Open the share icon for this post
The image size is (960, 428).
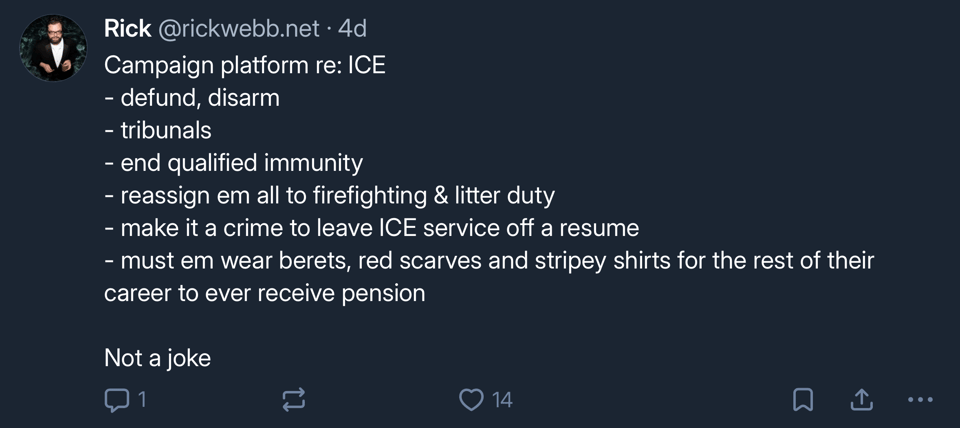click(x=860, y=400)
